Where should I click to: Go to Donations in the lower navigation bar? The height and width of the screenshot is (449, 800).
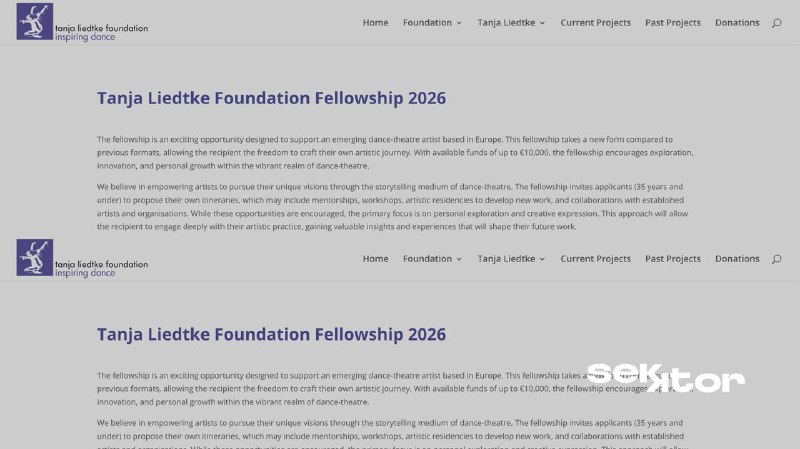(x=737, y=258)
